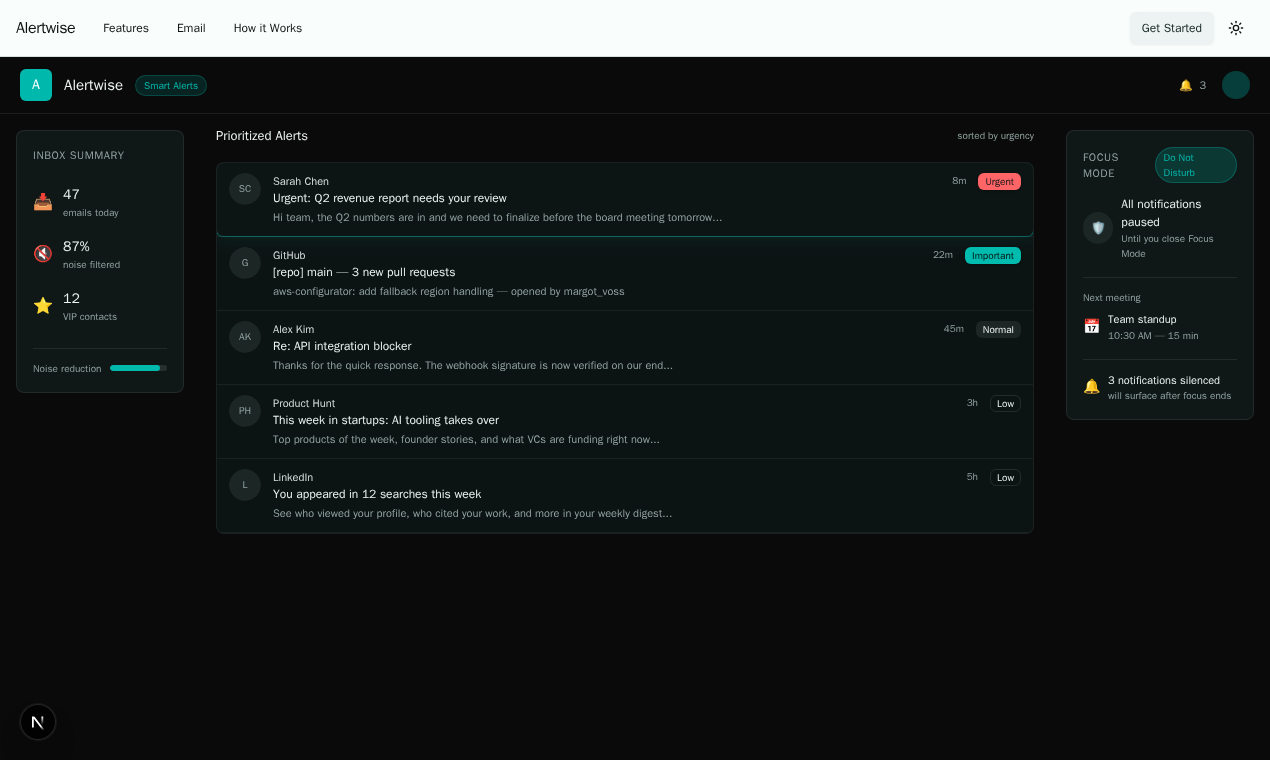The height and width of the screenshot is (760, 1270).
Task: Click the G avatar for GitHub
Action: [245, 263]
